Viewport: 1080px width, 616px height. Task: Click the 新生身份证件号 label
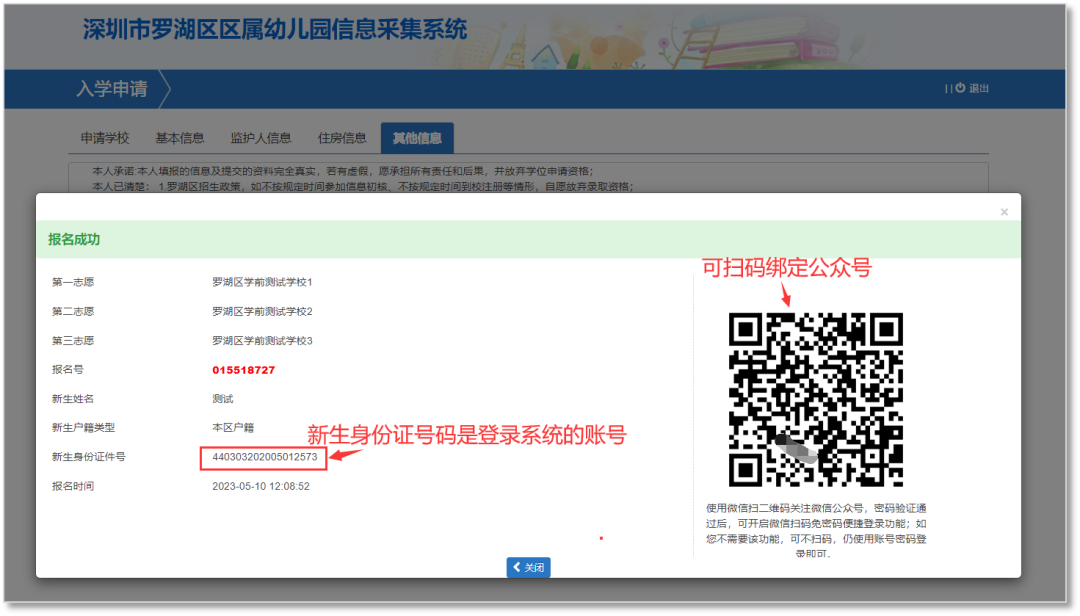coord(89,457)
